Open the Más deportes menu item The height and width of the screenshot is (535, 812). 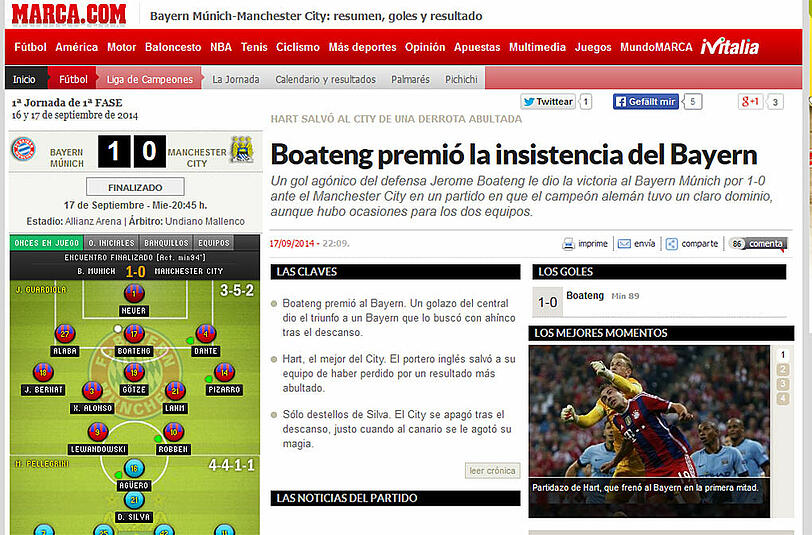(362, 47)
